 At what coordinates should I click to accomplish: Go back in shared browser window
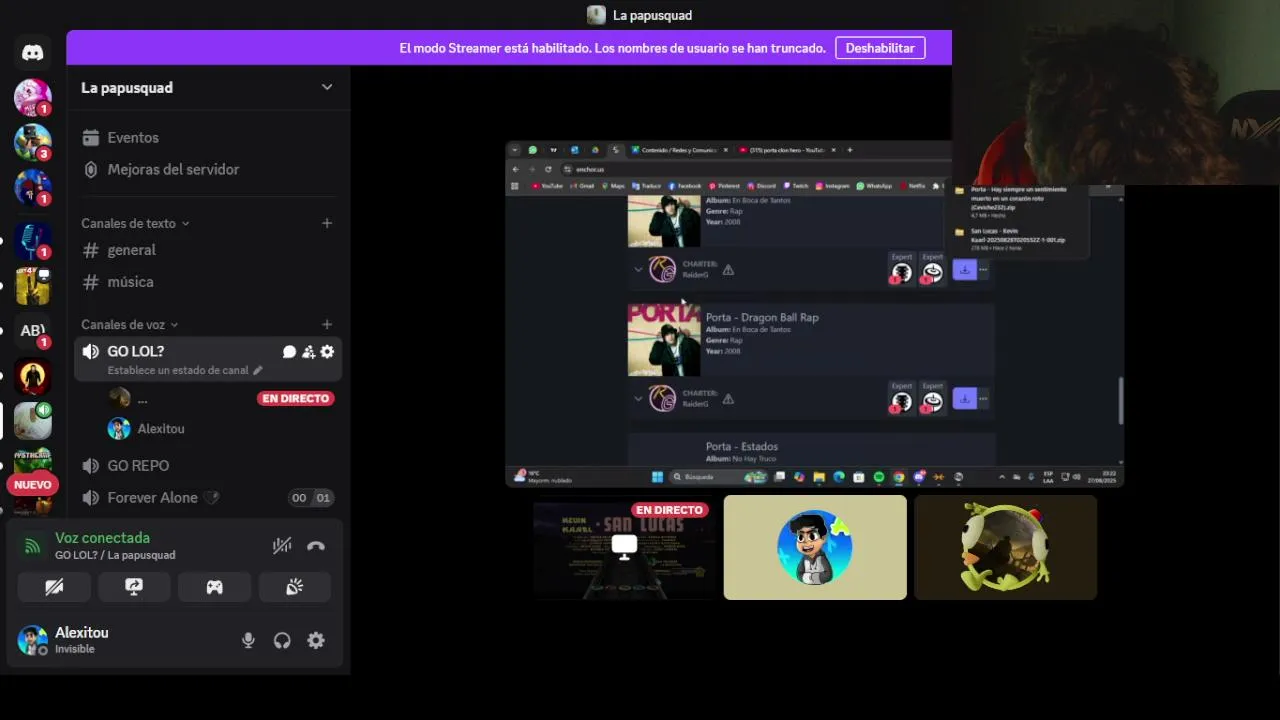(516, 169)
